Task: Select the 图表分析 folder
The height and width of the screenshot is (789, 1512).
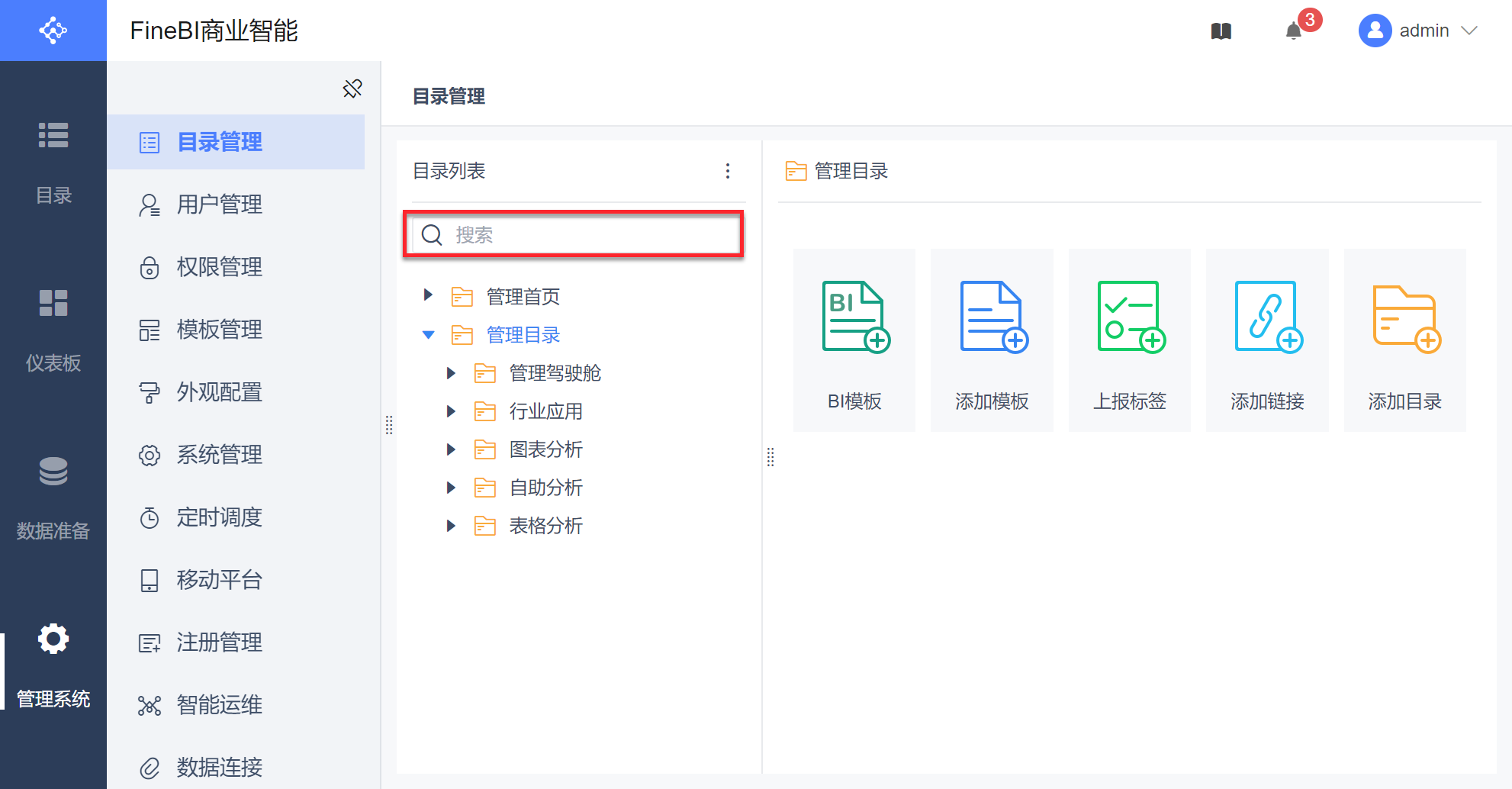Action: 545,449
